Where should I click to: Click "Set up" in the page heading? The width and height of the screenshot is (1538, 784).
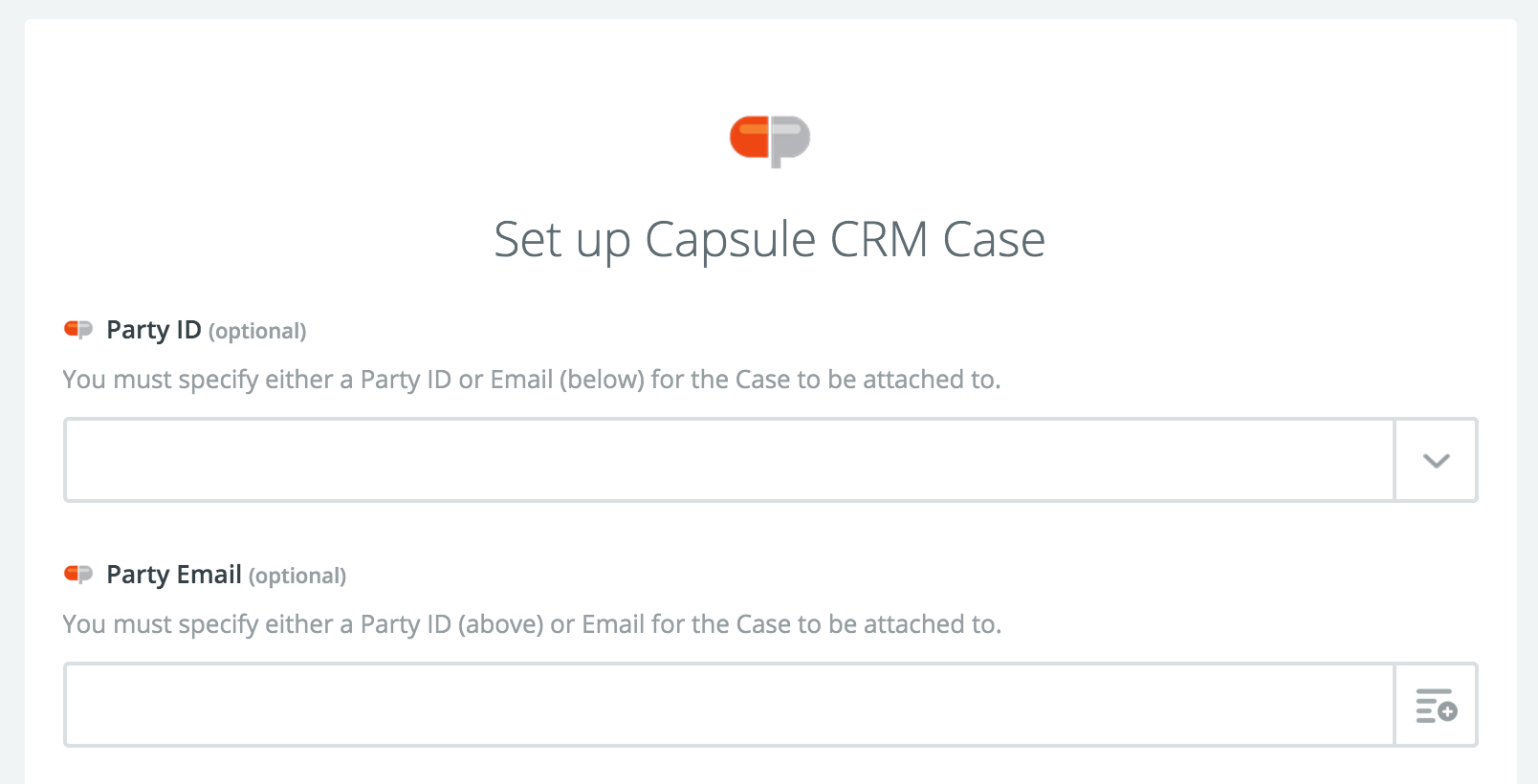[x=562, y=241]
